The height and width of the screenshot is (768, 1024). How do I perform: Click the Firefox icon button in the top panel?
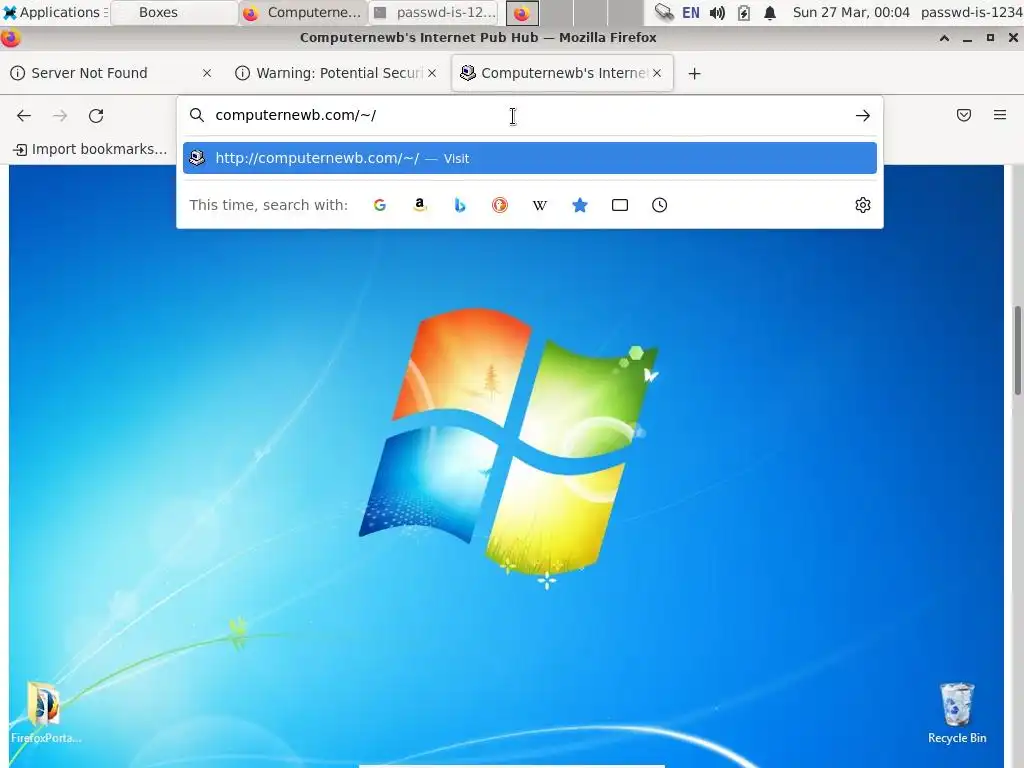pos(522,12)
